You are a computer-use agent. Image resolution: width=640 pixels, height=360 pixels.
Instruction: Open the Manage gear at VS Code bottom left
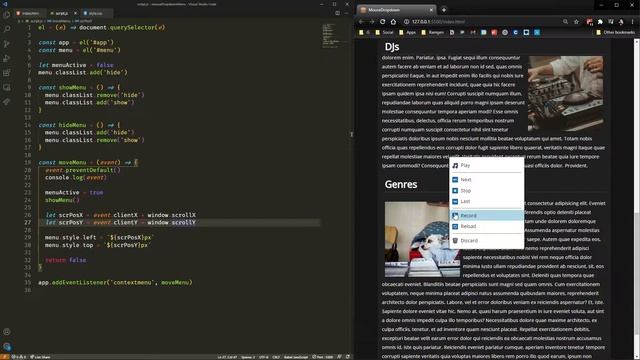click(7, 347)
